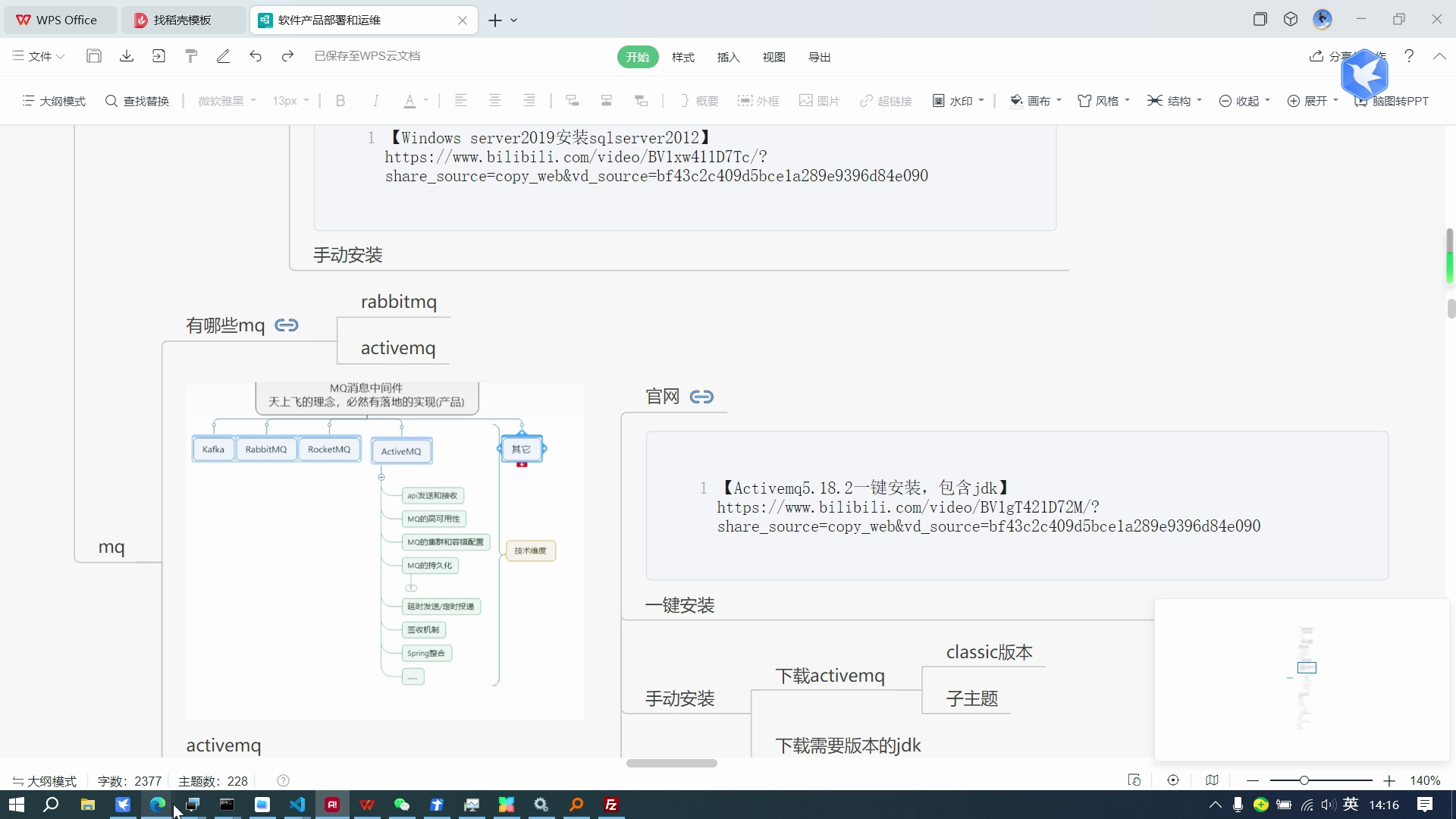
Task: Add a hyperlink with 超链接
Action: tap(886, 101)
